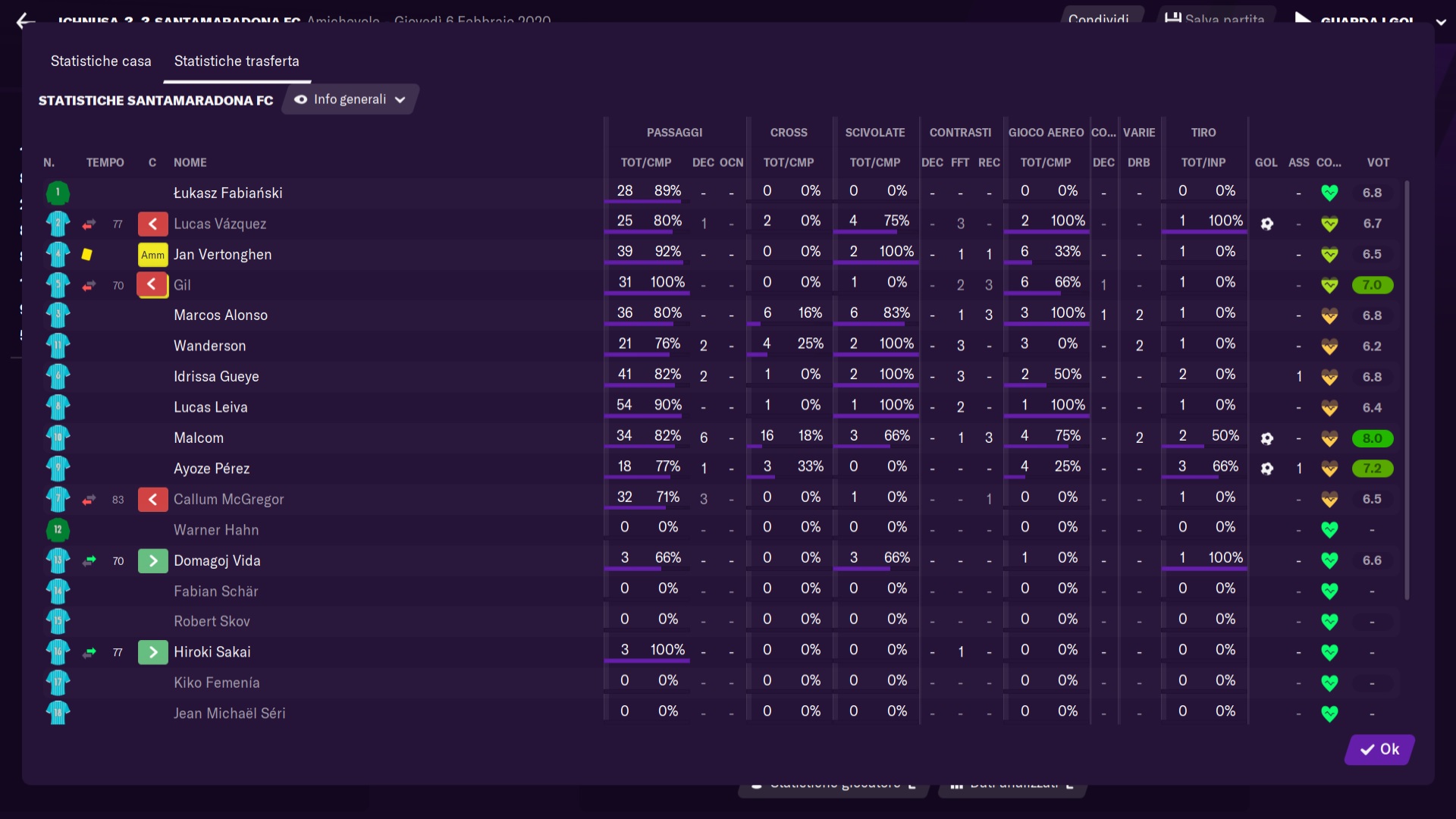
Task: Click the yellow card icon beside Jan Vertonghen
Action: click(x=86, y=255)
